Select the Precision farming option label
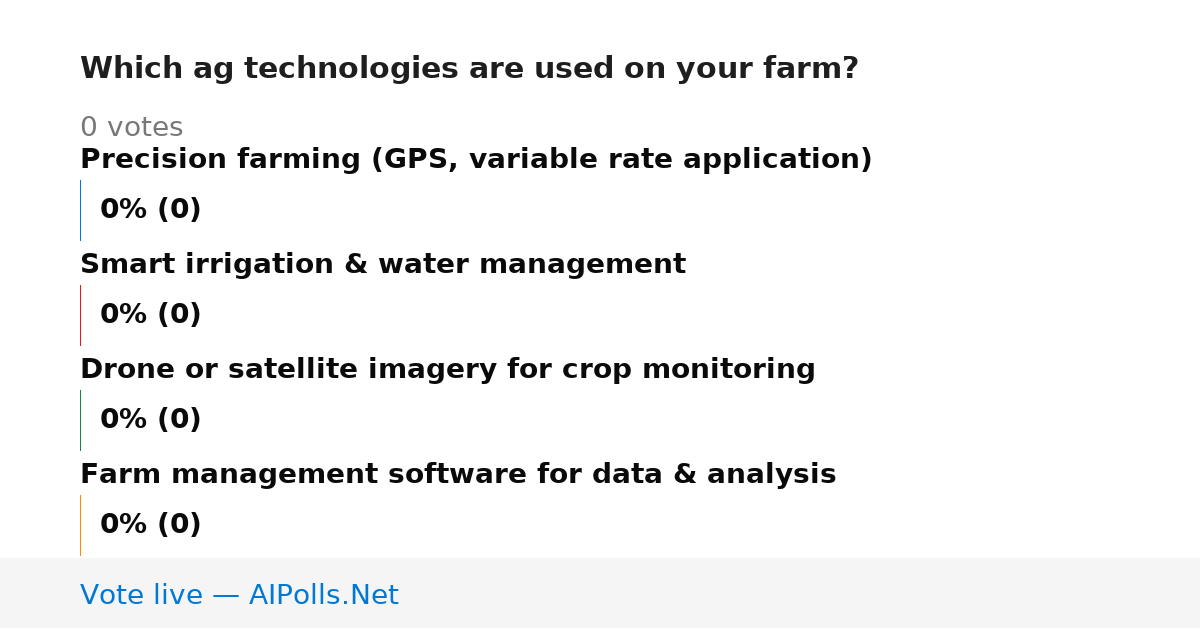This screenshot has width=1200, height=628. 476,160
